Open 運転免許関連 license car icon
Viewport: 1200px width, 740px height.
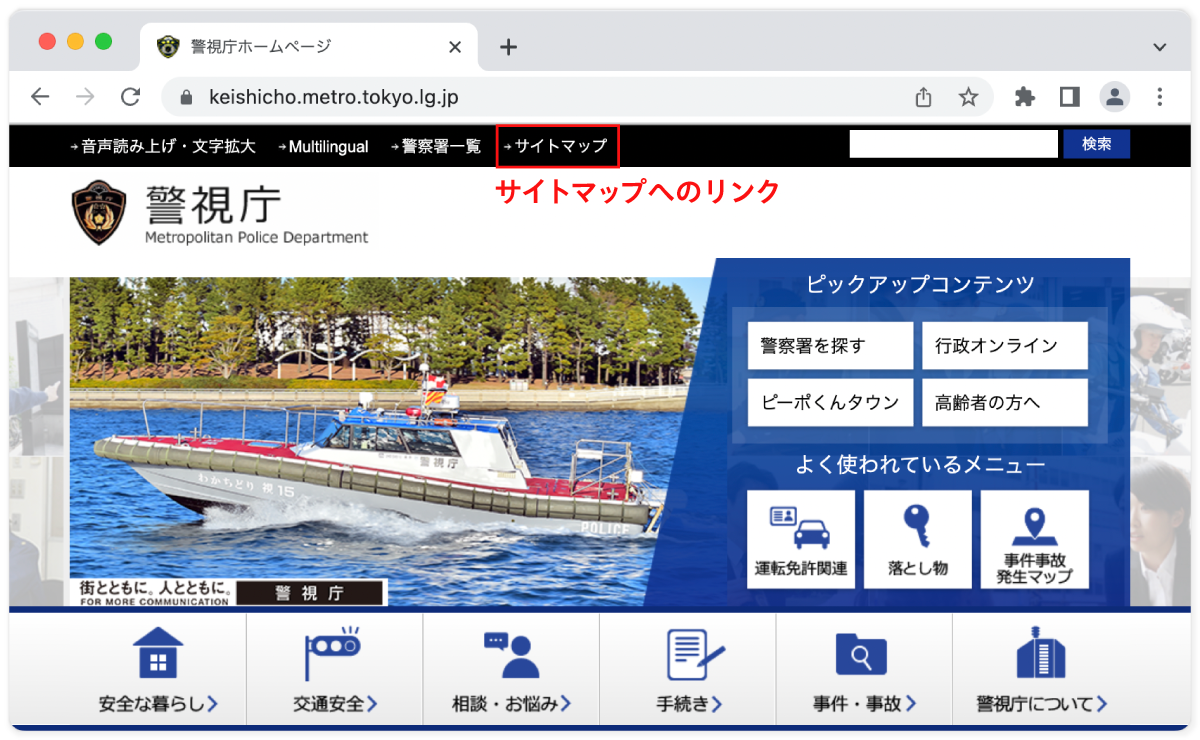(x=801, y=539)
